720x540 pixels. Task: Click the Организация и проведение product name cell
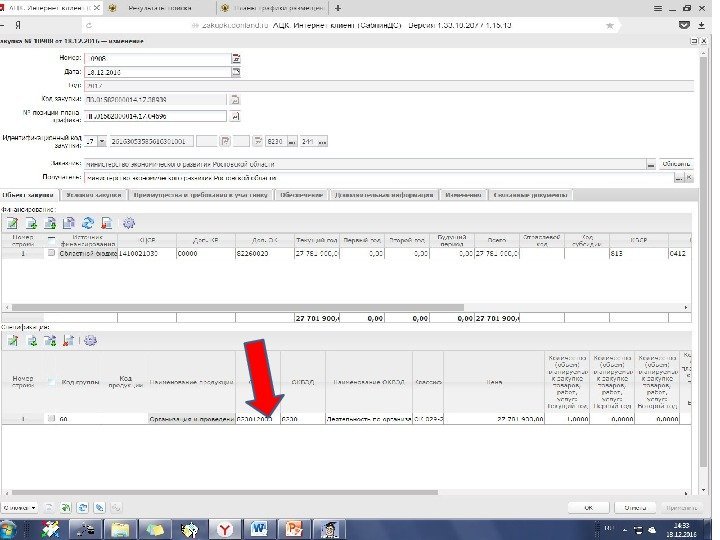[191, 419]
